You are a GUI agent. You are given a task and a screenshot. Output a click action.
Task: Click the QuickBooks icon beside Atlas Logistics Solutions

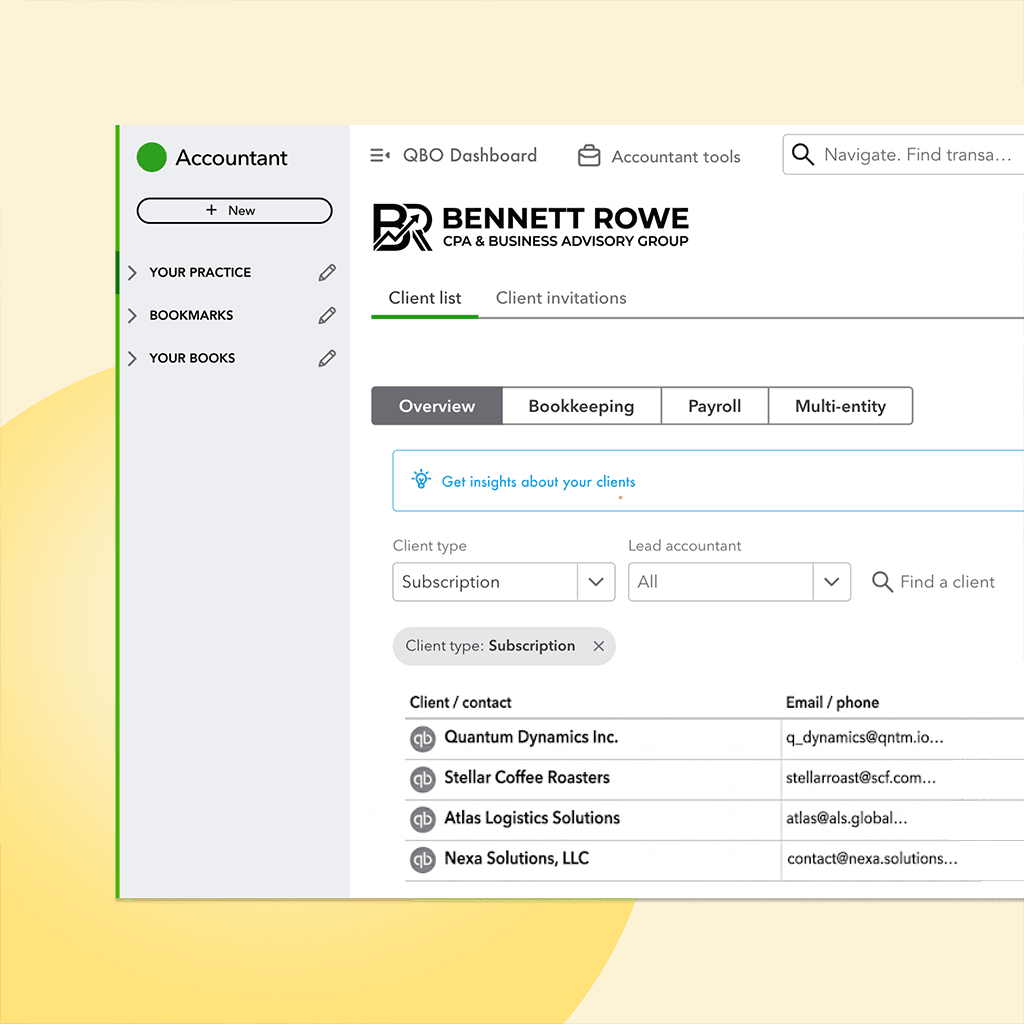(423, 820)
